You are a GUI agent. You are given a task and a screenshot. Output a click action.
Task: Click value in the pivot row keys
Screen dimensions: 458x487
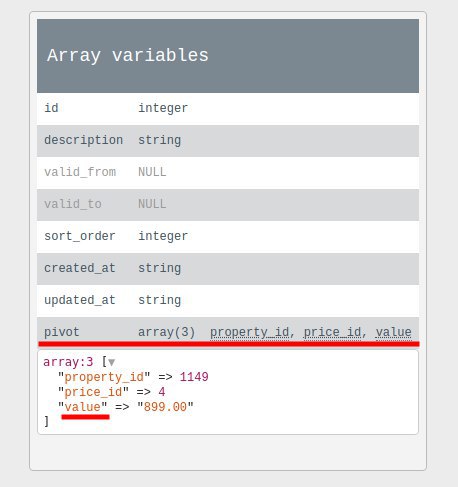coord(393,332)
